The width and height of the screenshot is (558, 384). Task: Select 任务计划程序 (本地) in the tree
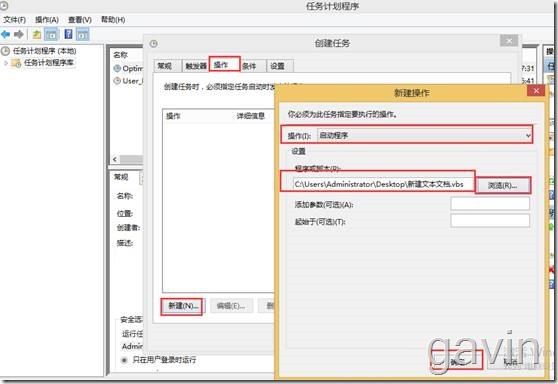(x=44, y=51)
